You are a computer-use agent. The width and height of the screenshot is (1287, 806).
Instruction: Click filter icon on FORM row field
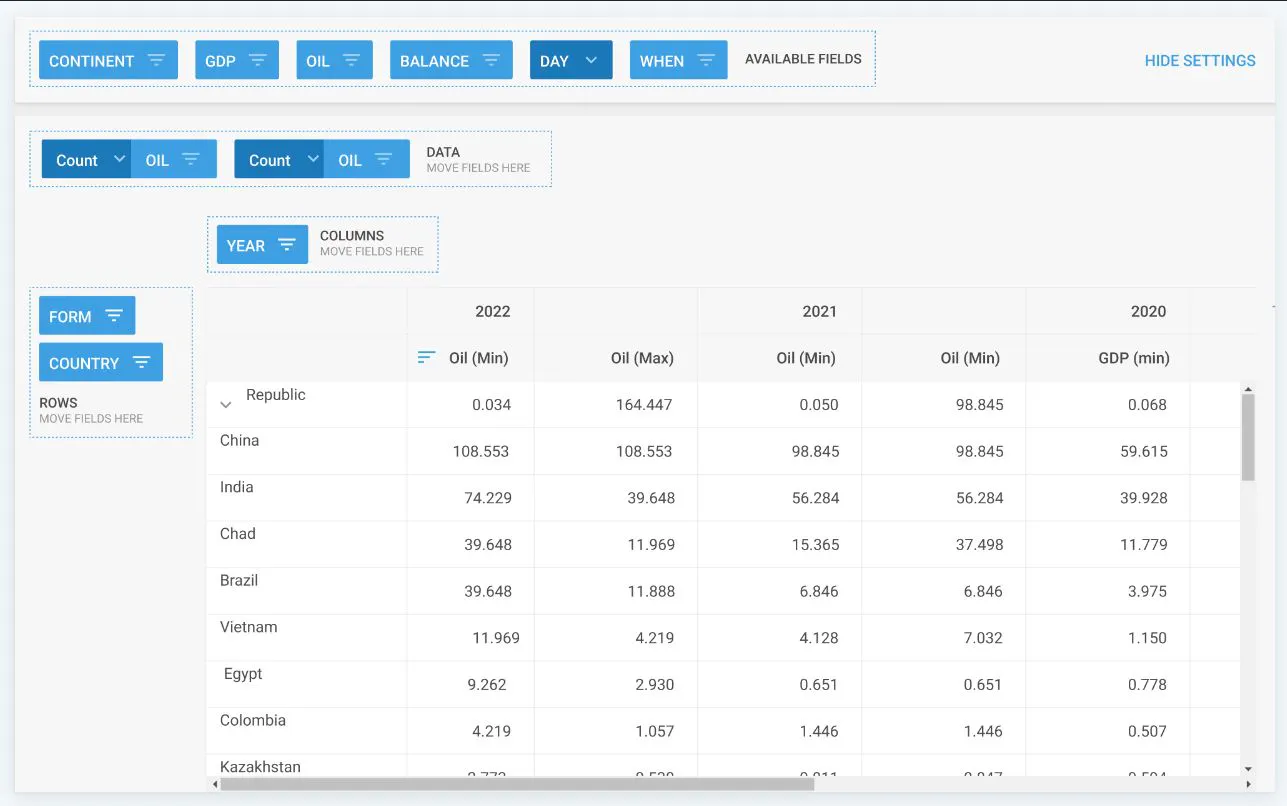pyautogui.click(x=114, y=317)
